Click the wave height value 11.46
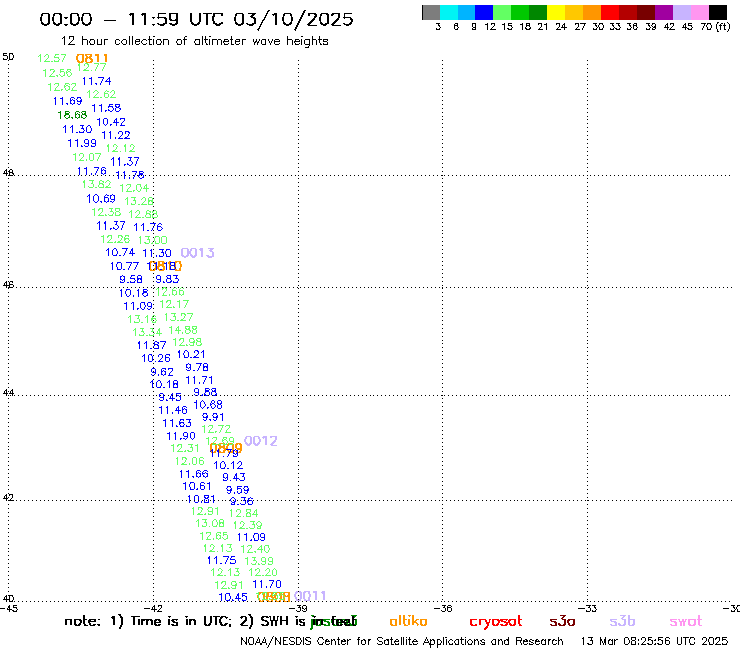 173,411
